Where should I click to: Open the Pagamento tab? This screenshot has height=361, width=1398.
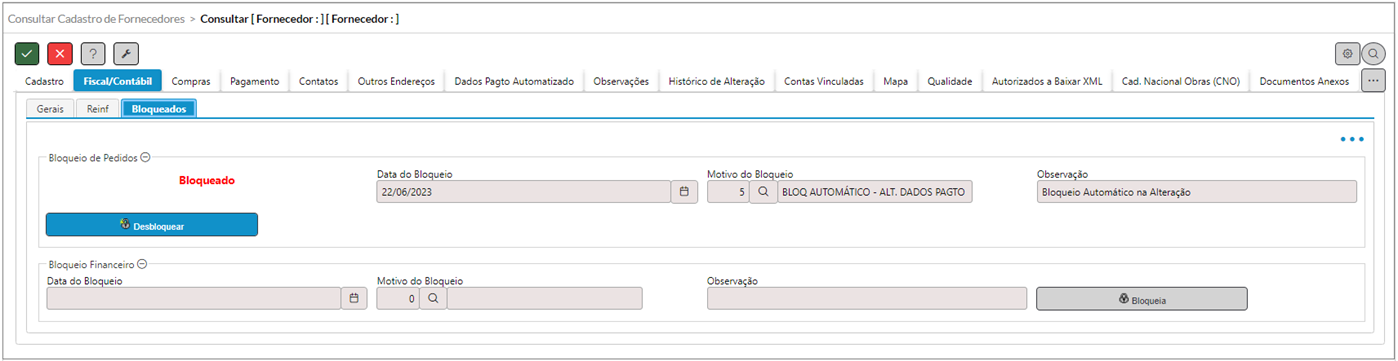254,81
